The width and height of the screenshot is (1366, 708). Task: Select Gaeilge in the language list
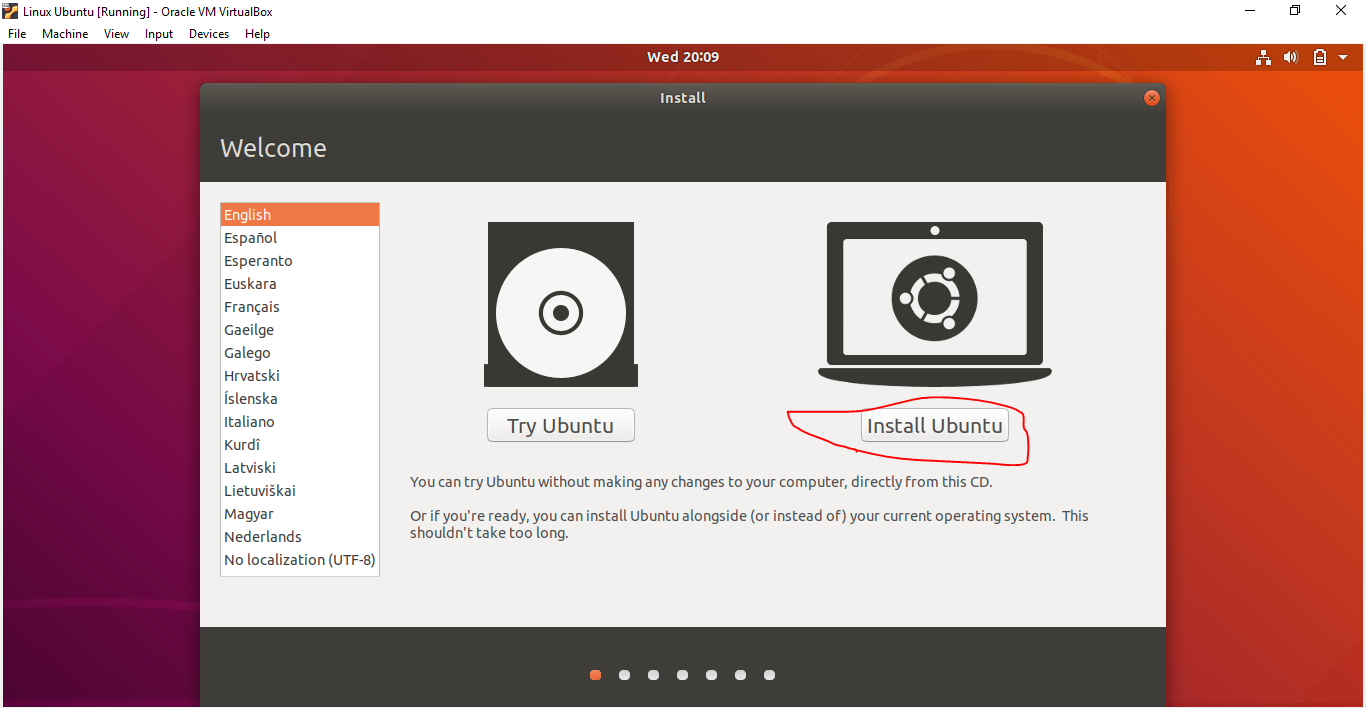(300, 330)
